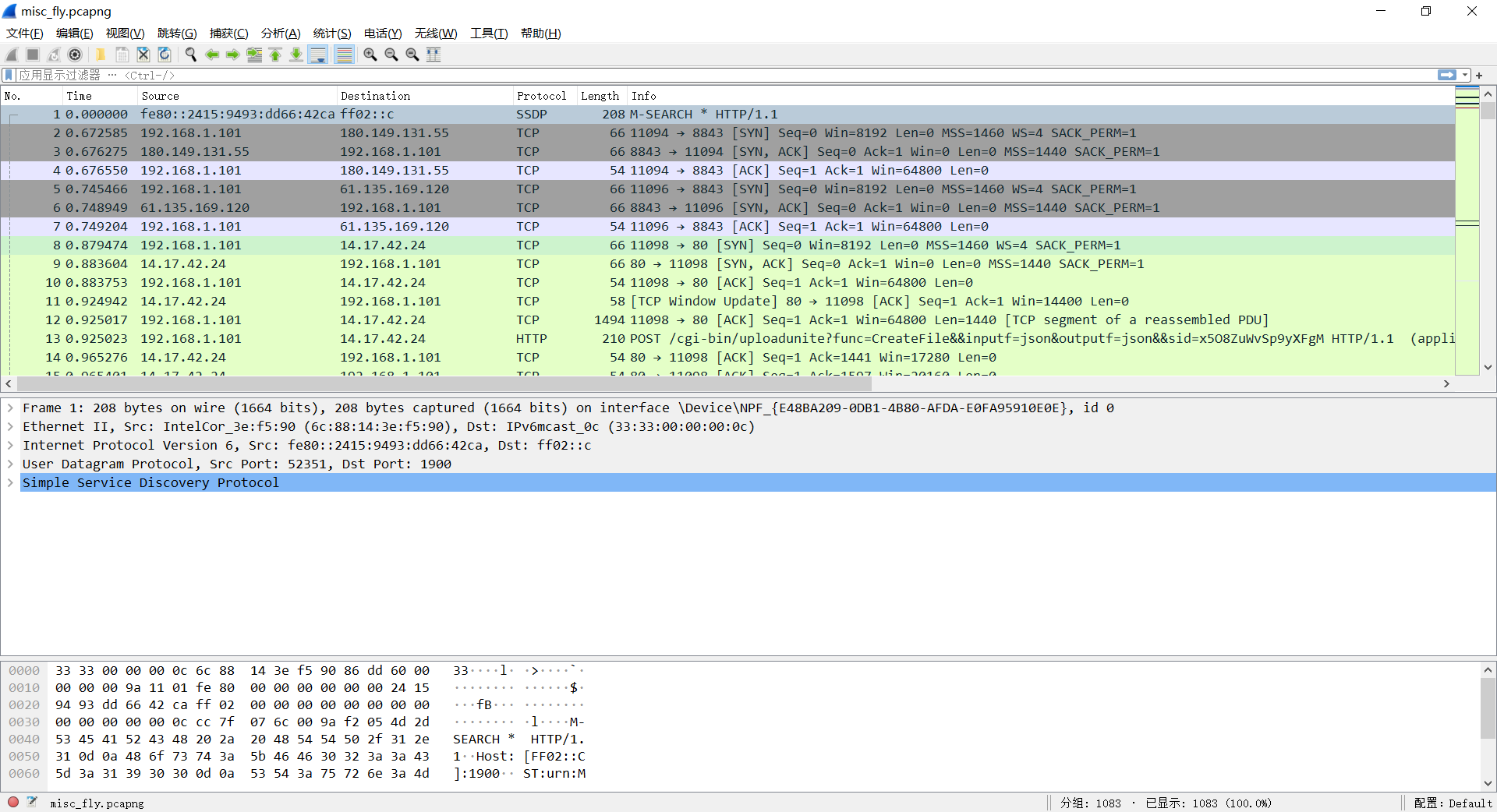This screenshot has width=1497, height=812.
Task: Apply display filter arrow button
Action: [1447, 75]
